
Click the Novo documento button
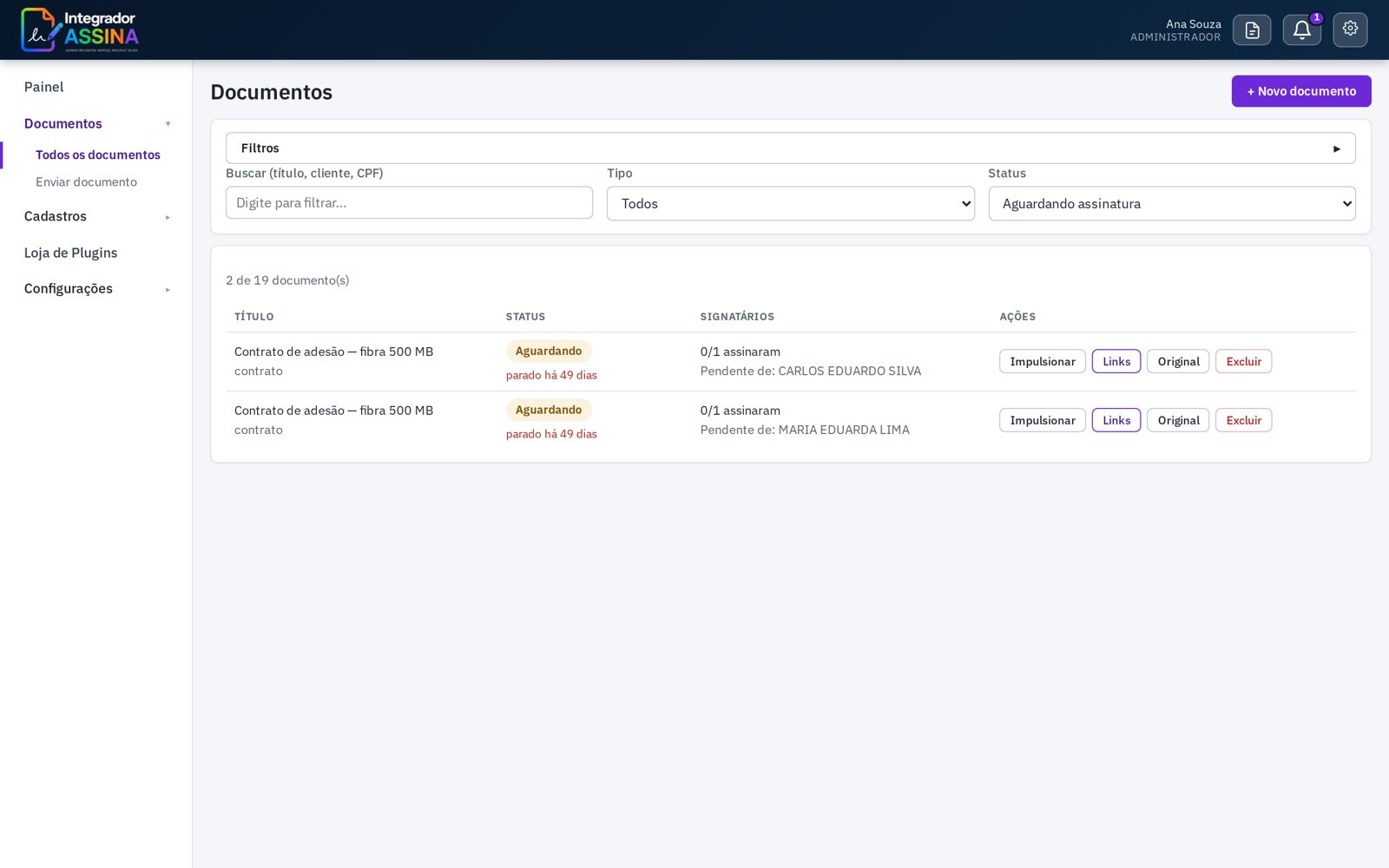point(1301,91)
